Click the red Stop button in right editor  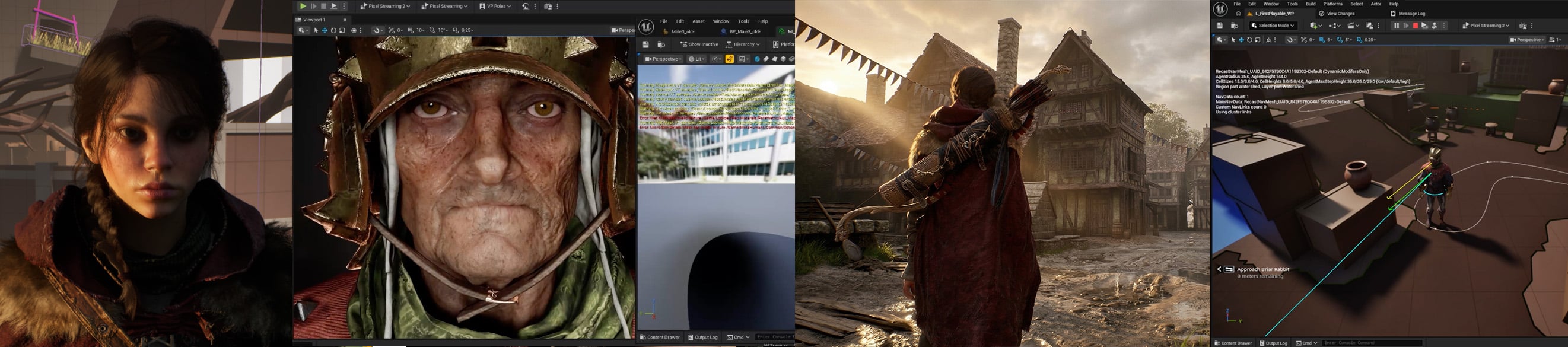click(1416, 26)
